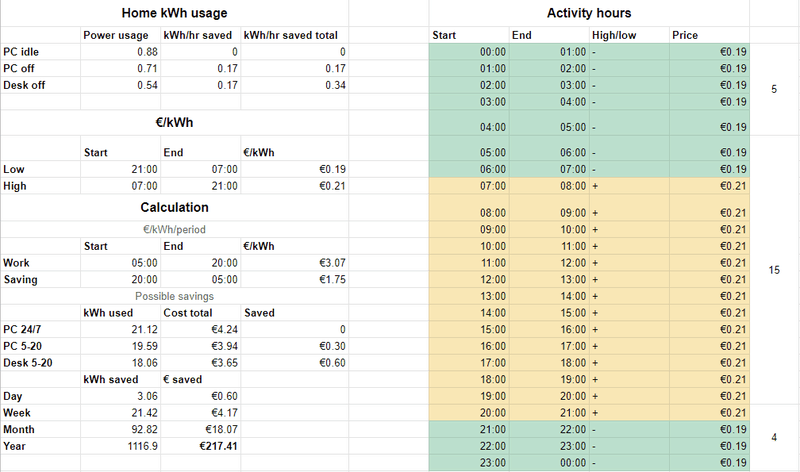Select the "Possible savings" label cell
This screenshot has width=800, height=472.
[174, 296]
